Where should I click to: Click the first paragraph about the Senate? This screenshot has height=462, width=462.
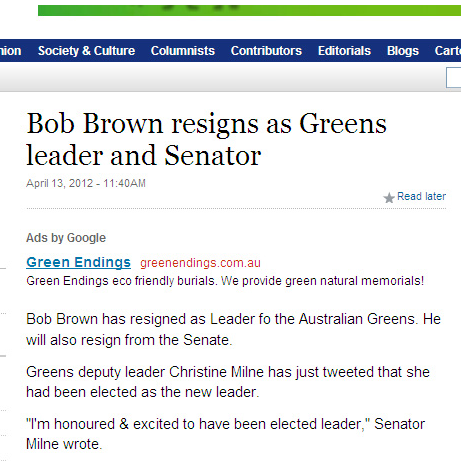pos(233,330)
